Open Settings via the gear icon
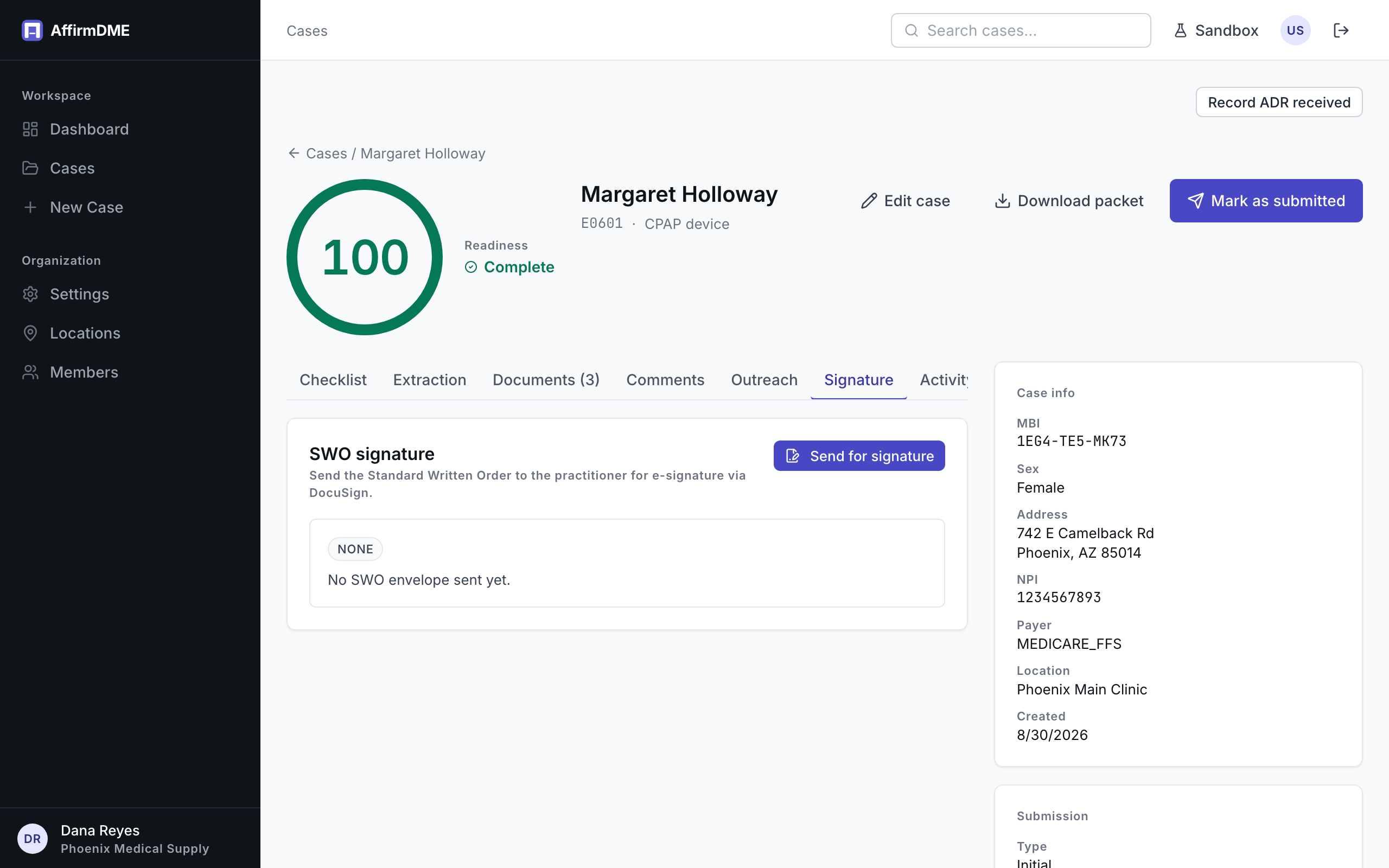Viewport: 1389px width, 868px height. click(30, 294)
